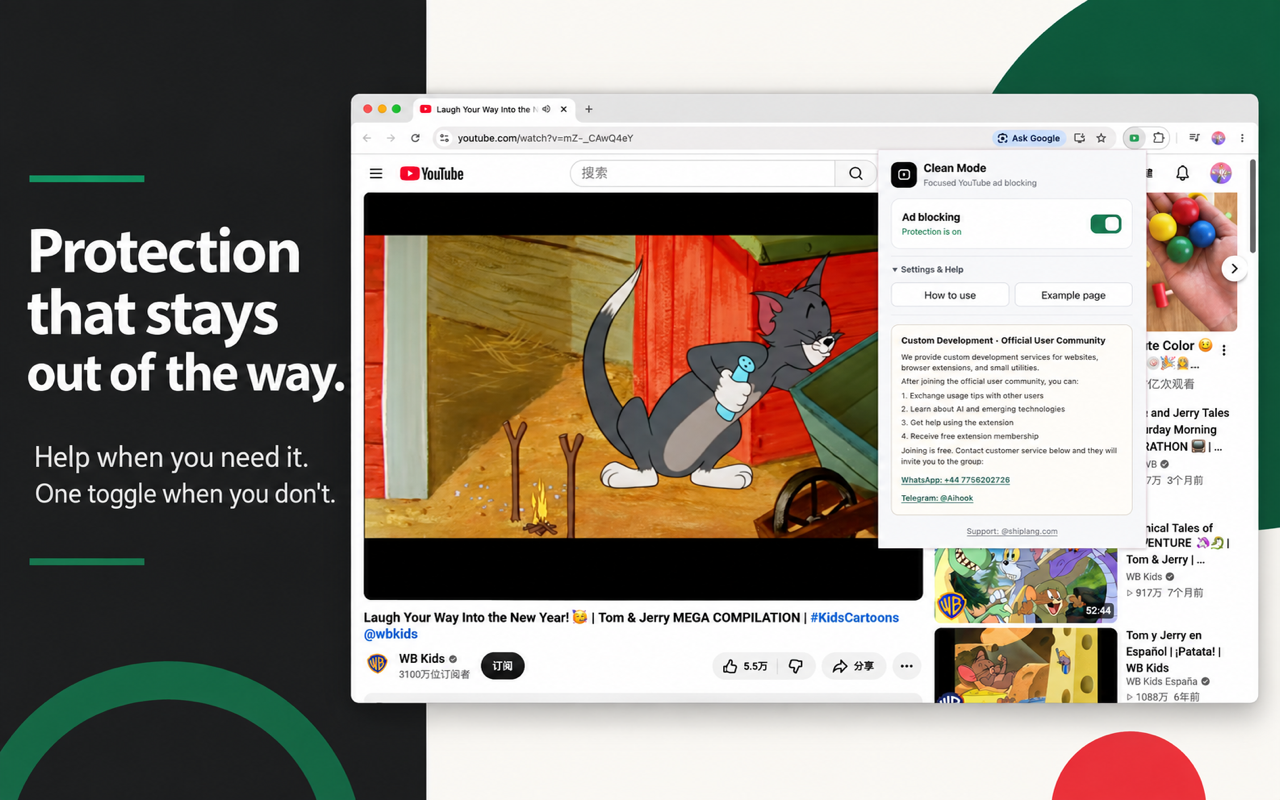This screenshot has width=1280, height=800.
Task: Open YouTube notifications bell
Action: pos(1182,173)
